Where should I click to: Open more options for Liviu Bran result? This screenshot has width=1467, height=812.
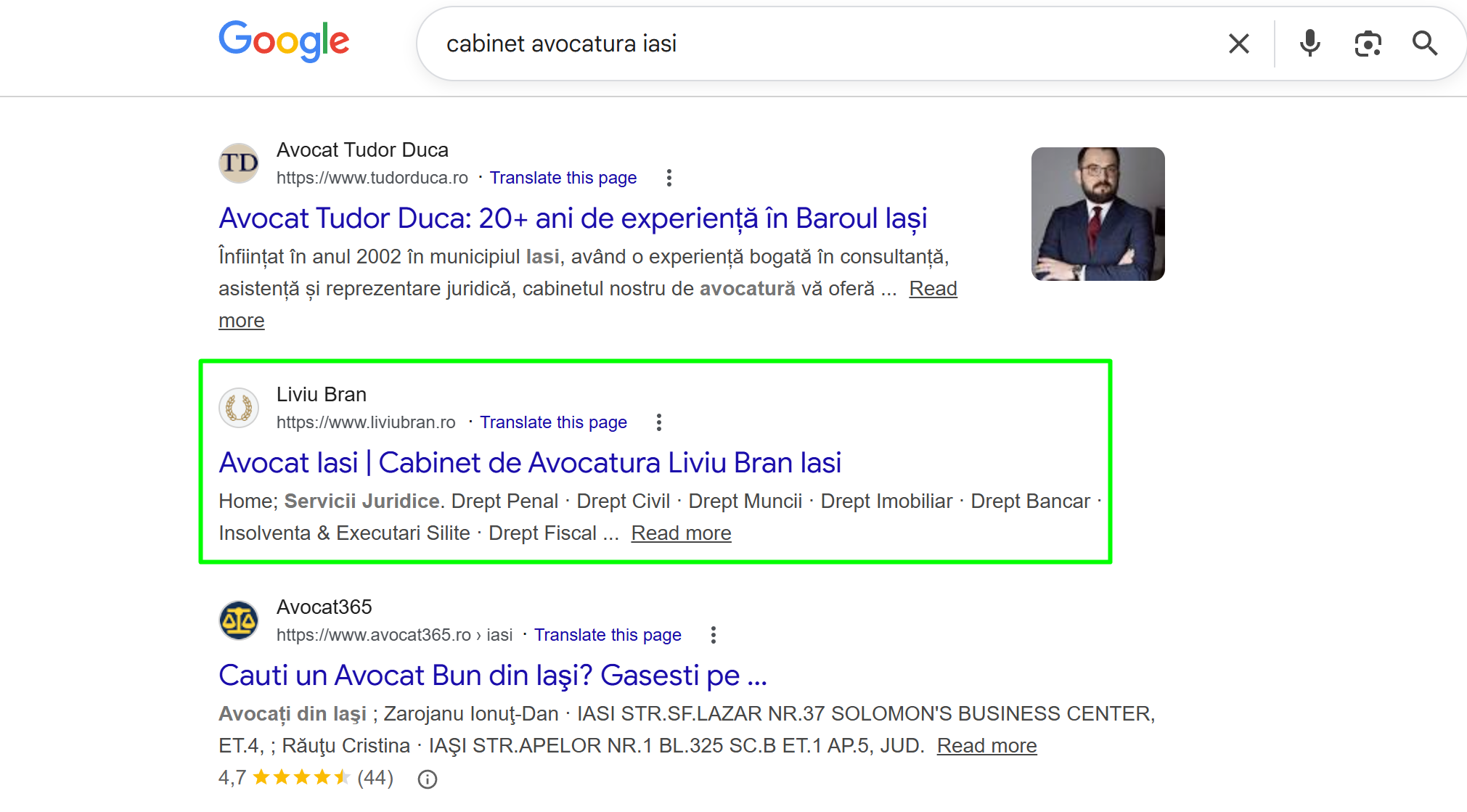(x=659, y=422)
